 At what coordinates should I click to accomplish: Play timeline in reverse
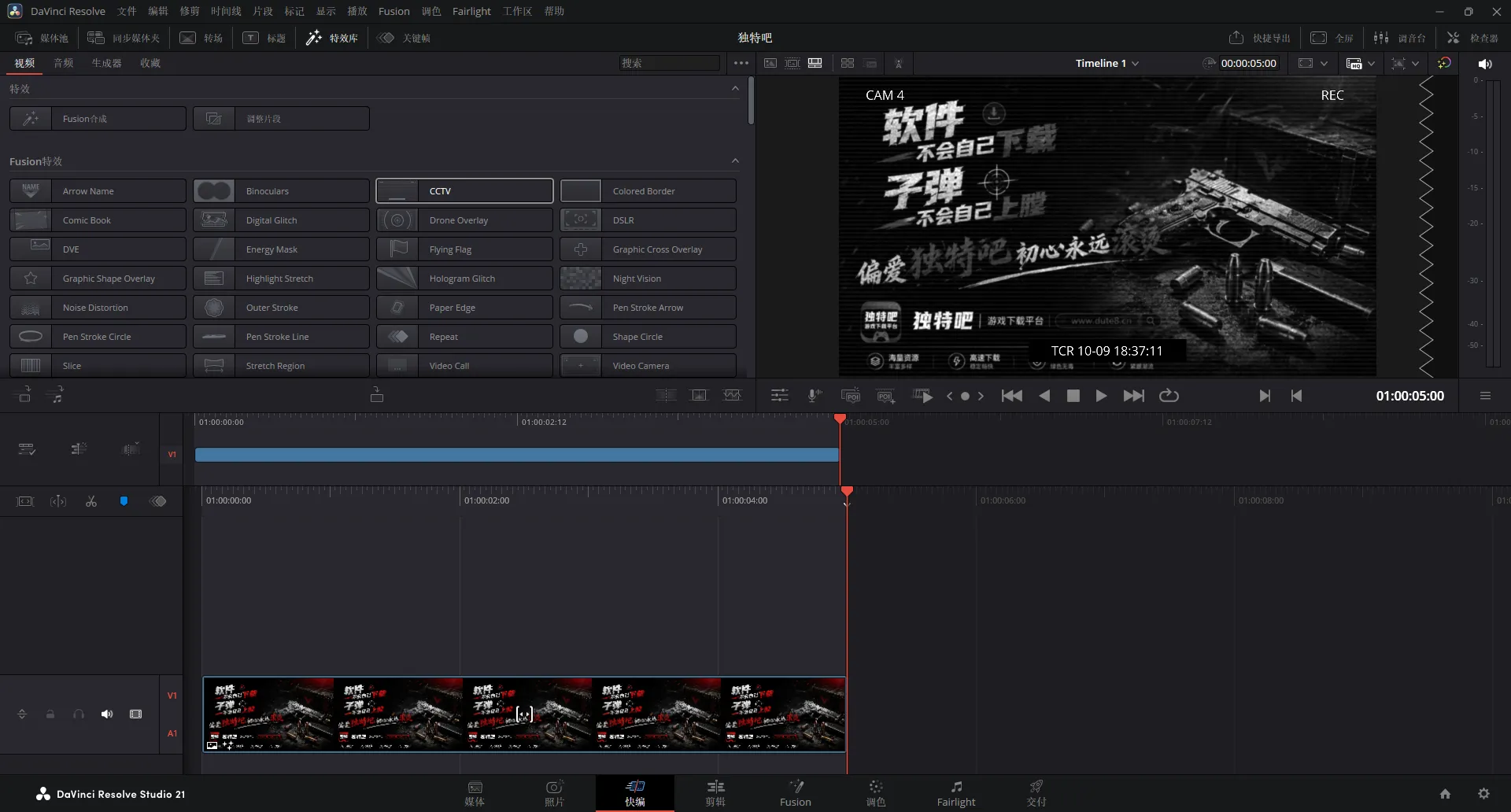point(1044,396)
